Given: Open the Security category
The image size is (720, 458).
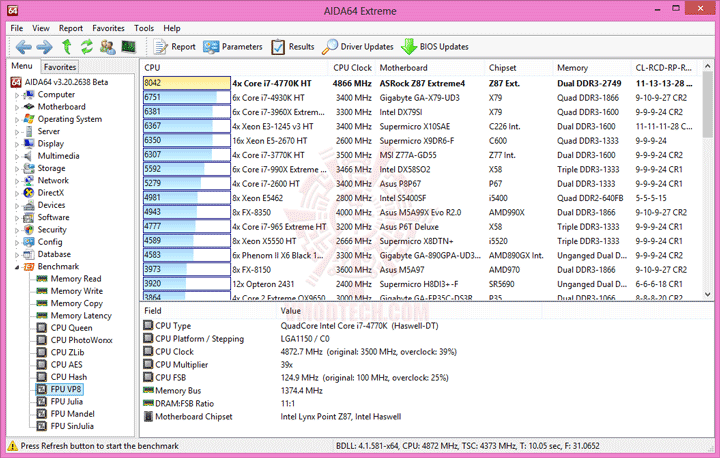Looking at the screenshot, I should pos(52,230).
